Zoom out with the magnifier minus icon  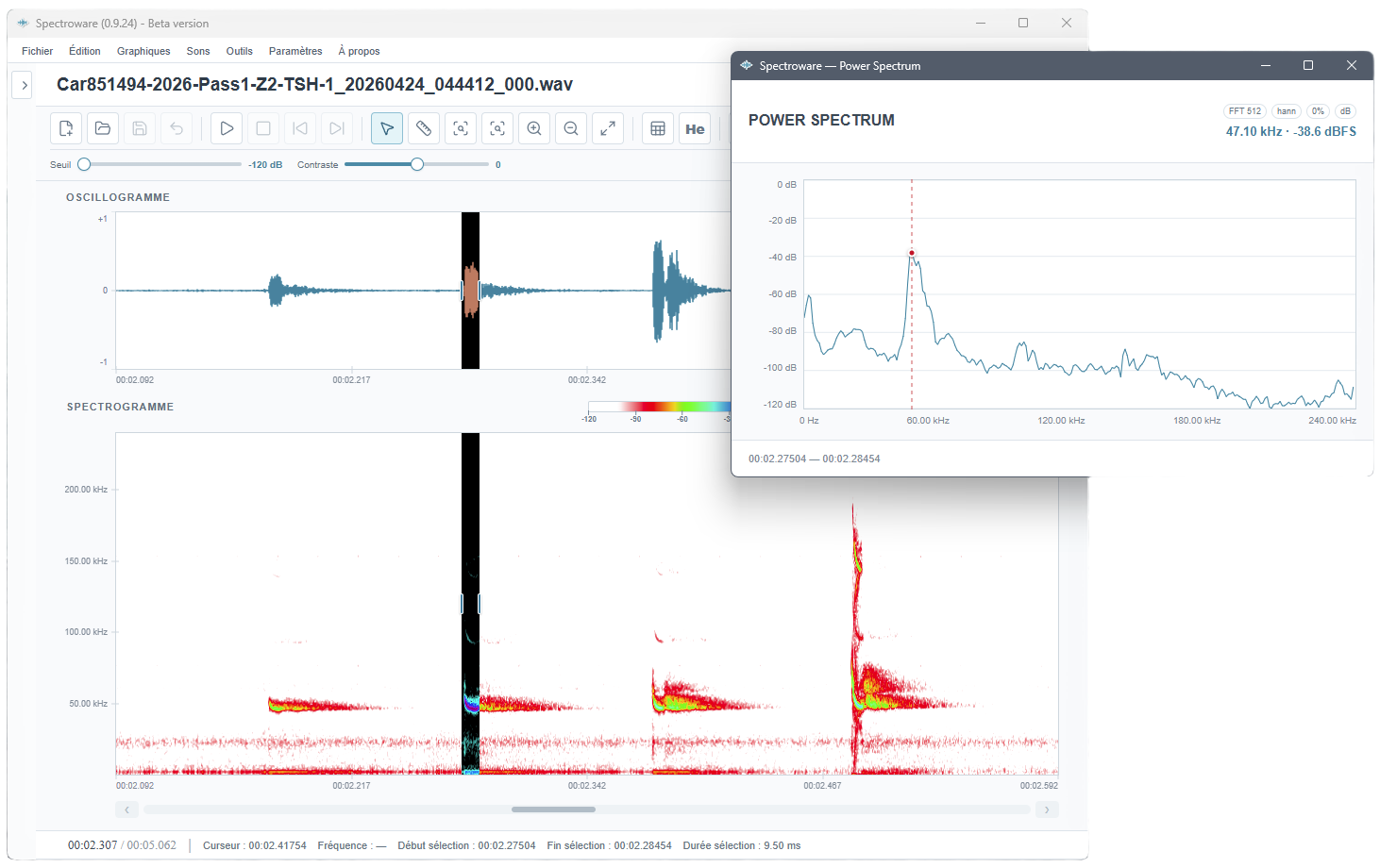tap(571, 128)
